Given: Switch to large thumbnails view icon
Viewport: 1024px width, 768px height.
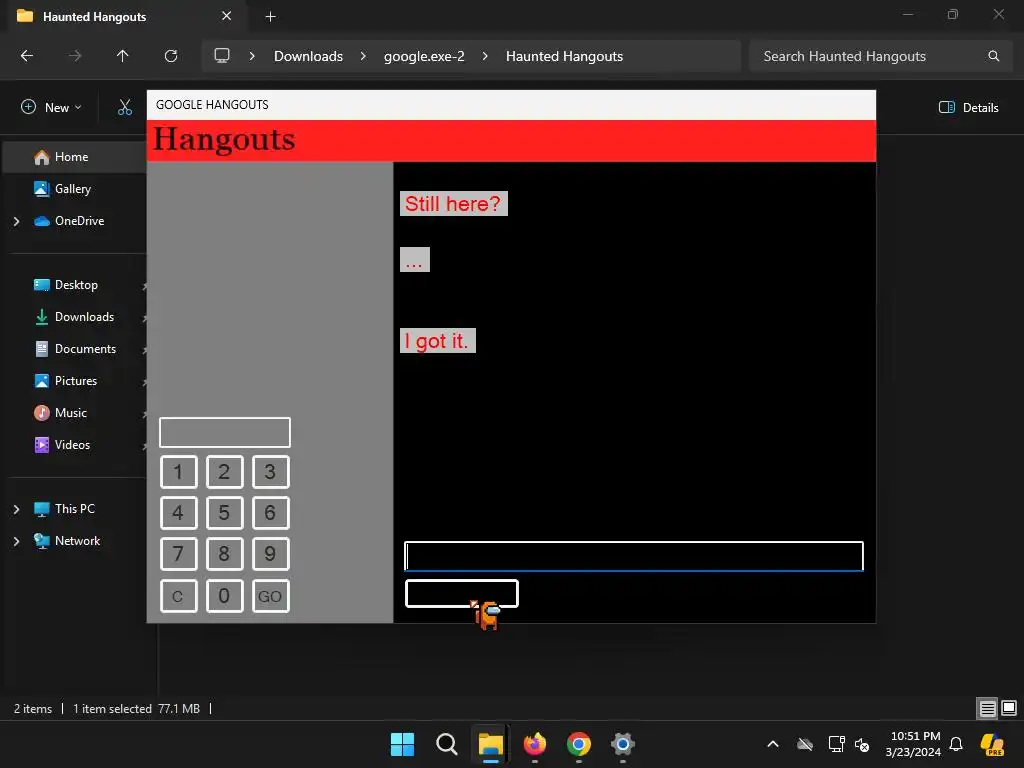Looking at the screenshot, I should pyautogui.click(x=1009, y=708).
